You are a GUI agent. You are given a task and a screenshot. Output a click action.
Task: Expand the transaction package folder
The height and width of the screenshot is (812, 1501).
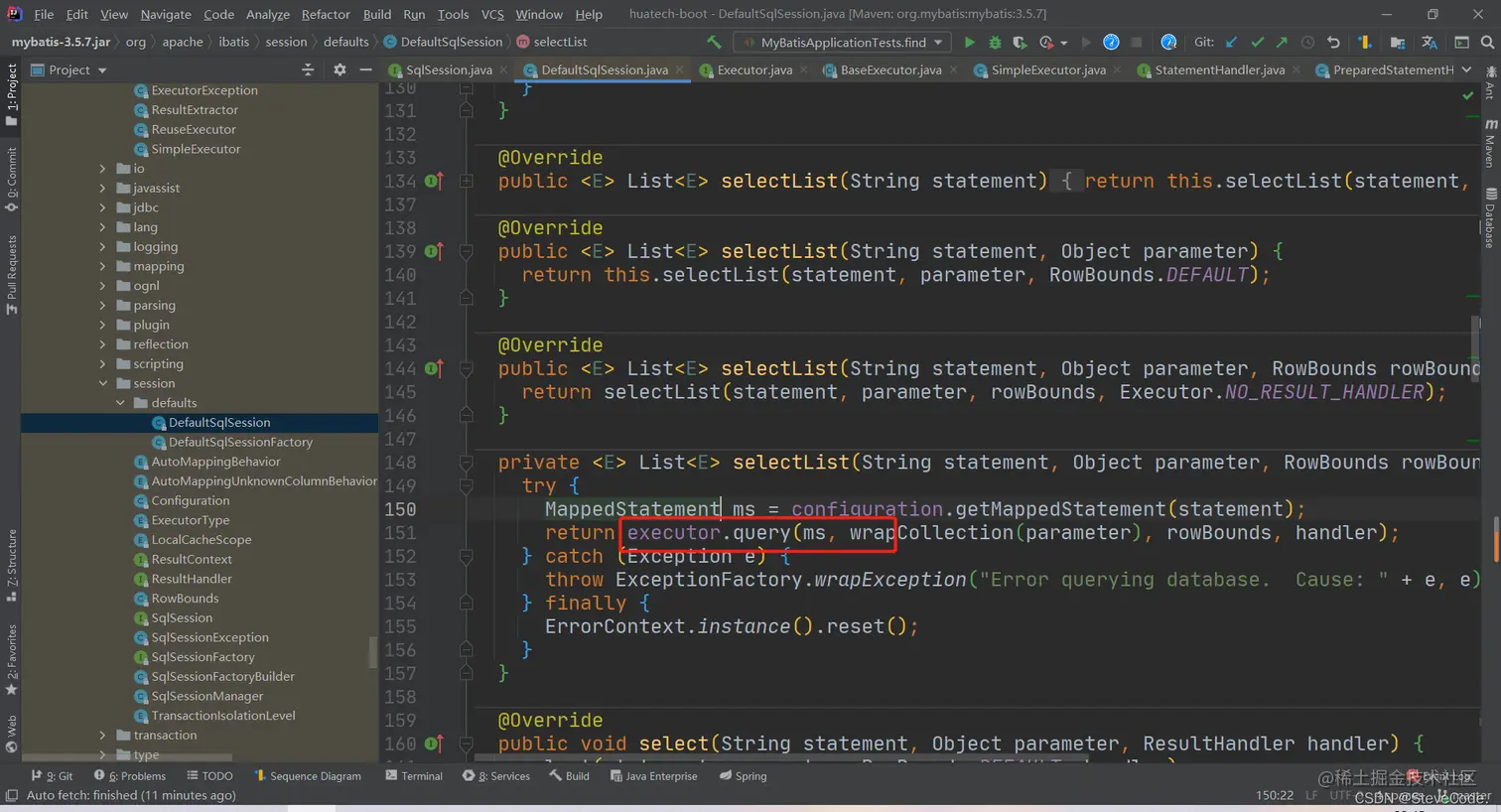coord(102,735)
